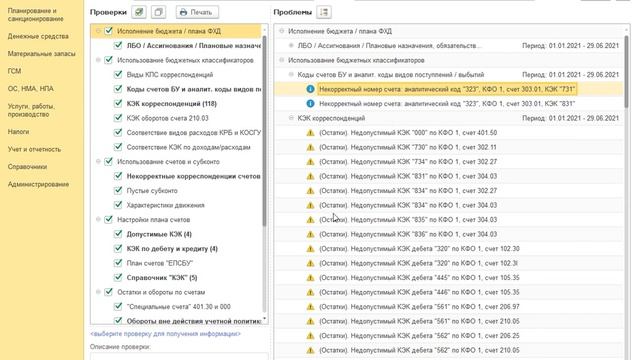The image size is (640, 360).
Task: Click the uncheck-all icon beside Проверки
Action: point(158,12)
